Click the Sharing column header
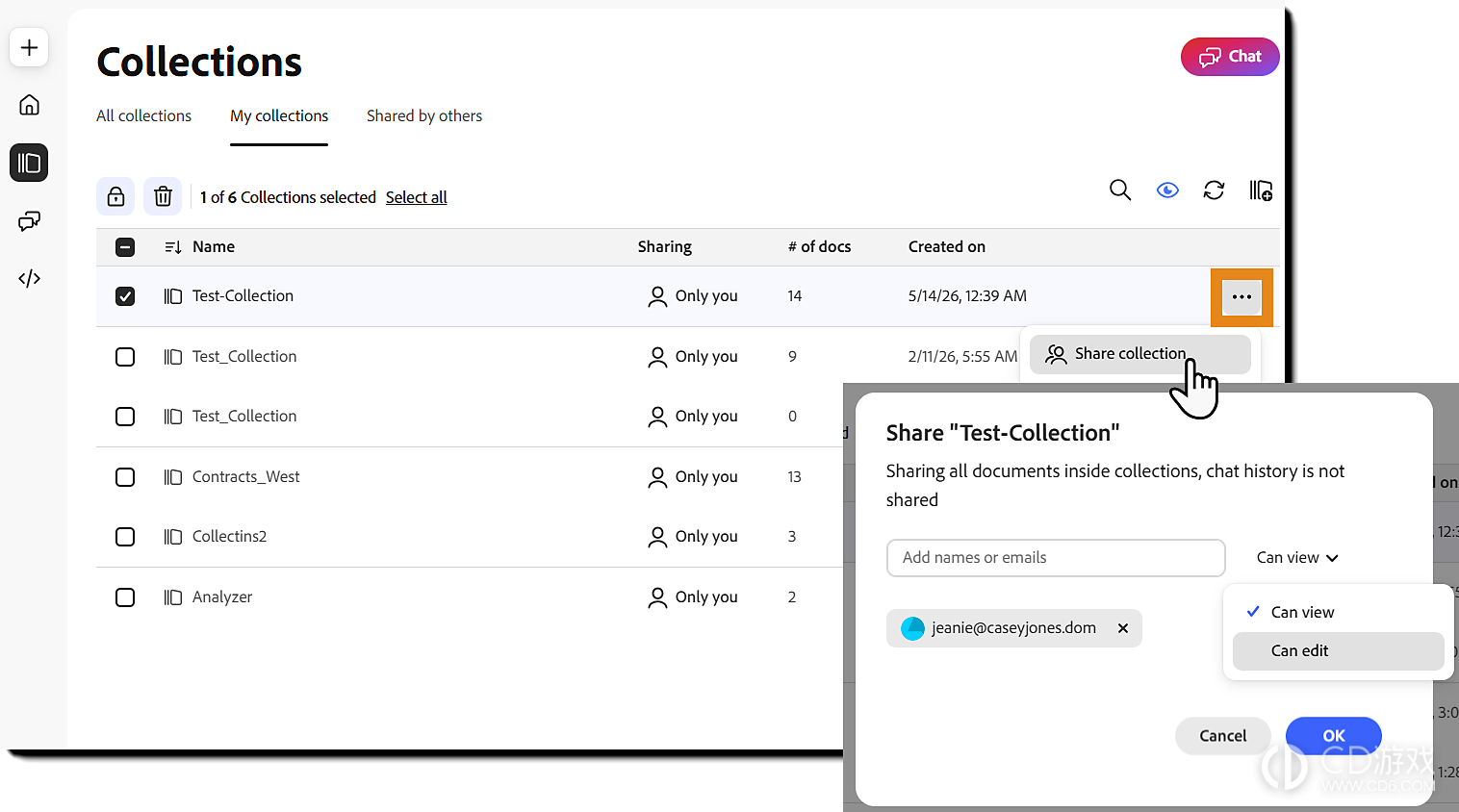The image size is (1459, 812). 665,247
